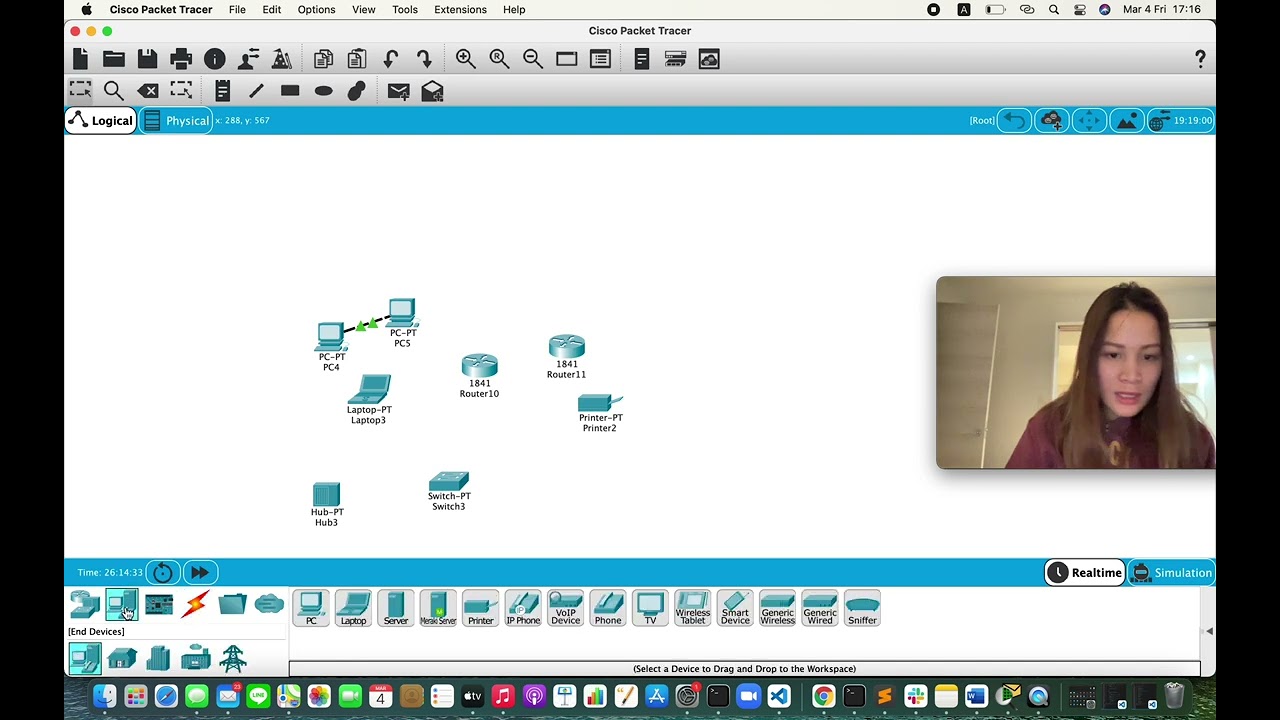This screenshot has height=720, width=1280.
Task: Switch to the Physical workspace tab
Action: coord(176,121)
